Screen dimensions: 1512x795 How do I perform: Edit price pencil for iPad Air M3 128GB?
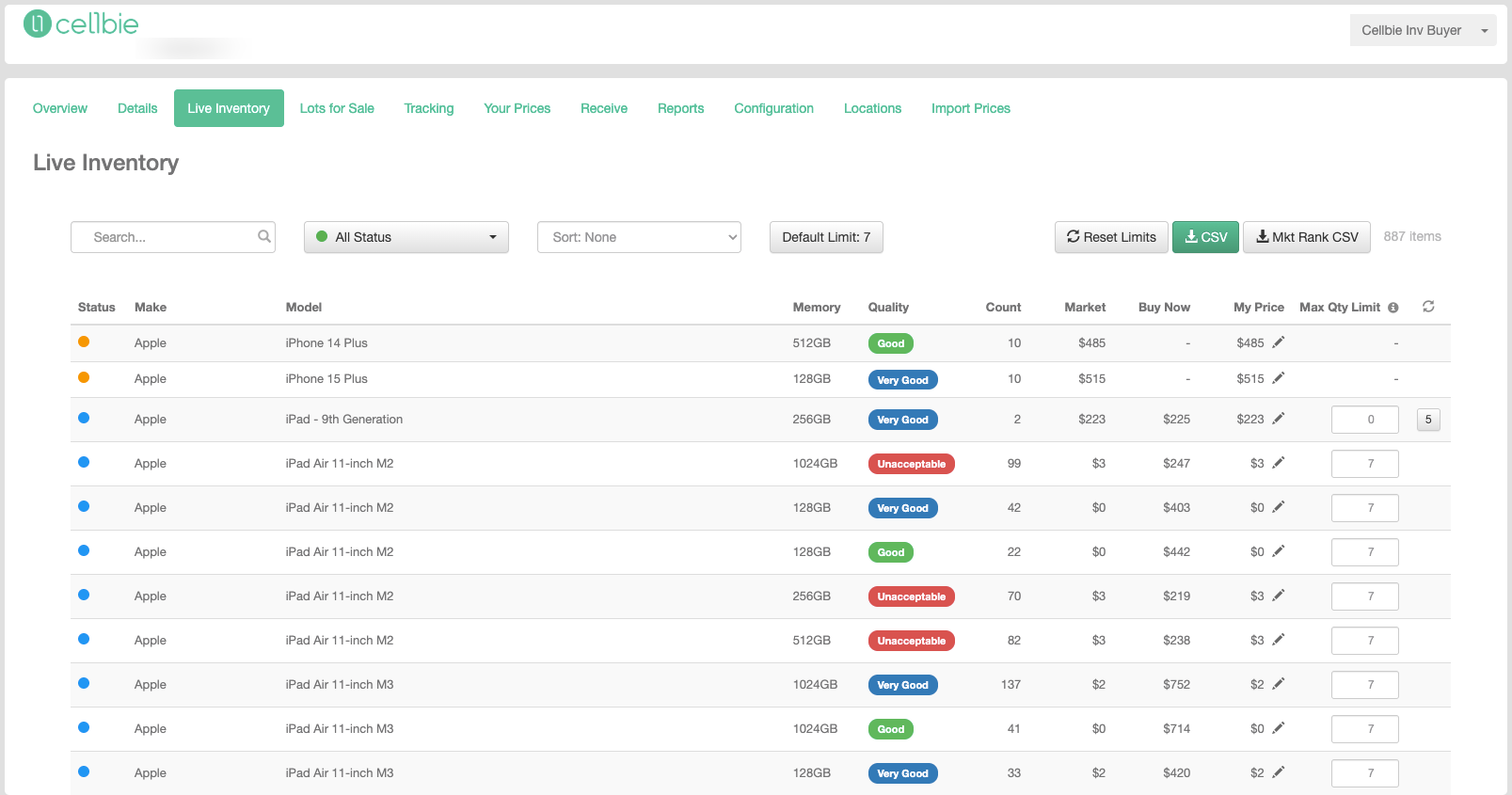1278,772
